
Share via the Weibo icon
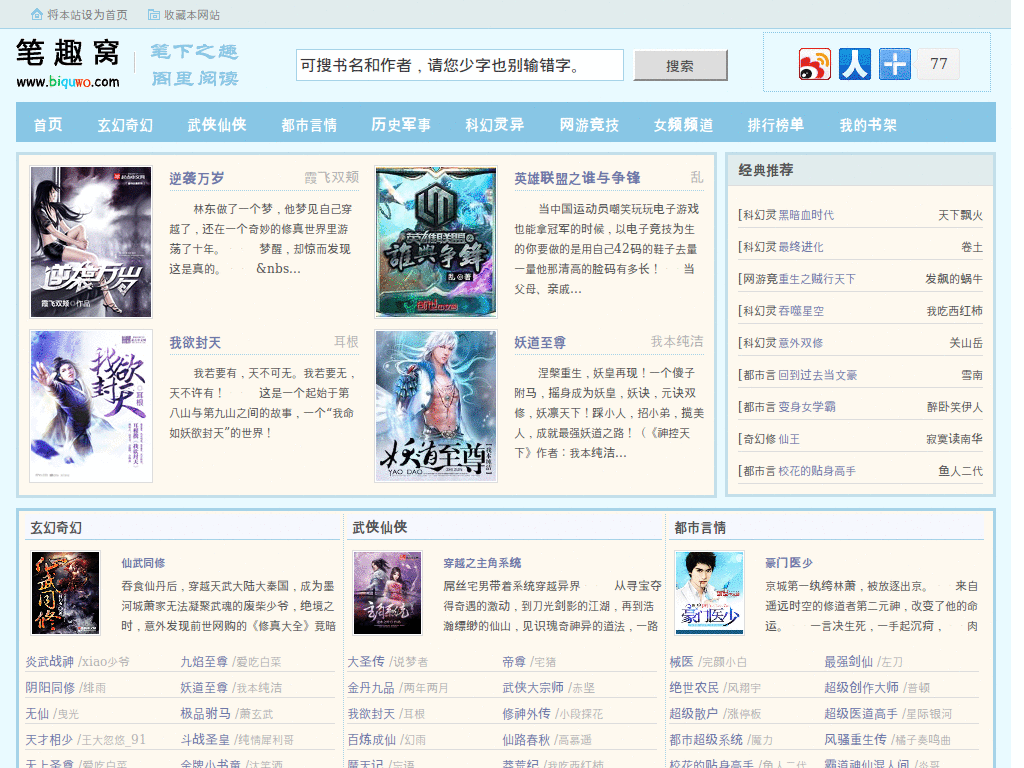pos(814,64)
